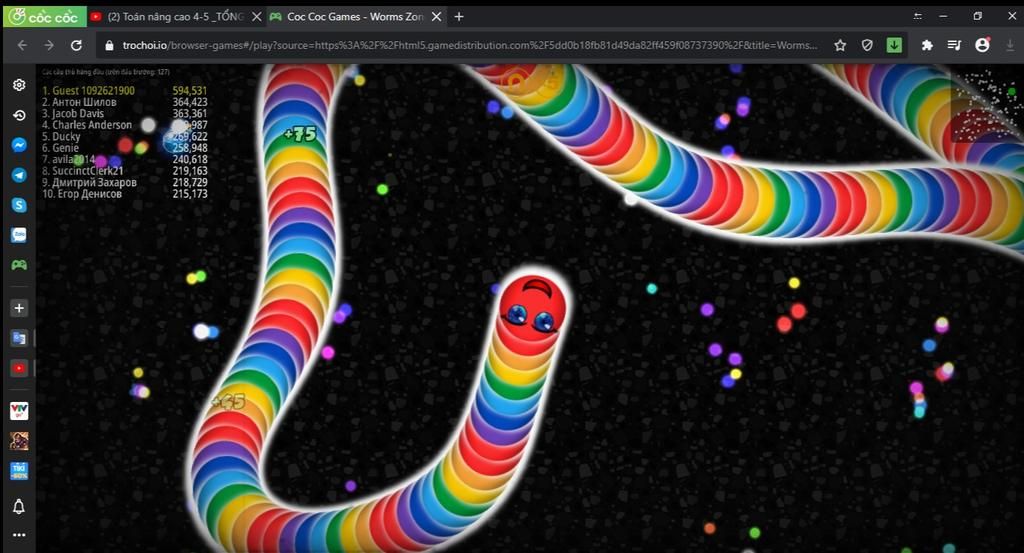Viewport: 1024px width, 553px height.
Task: Click leaderboard entry Антон Шилов
Action: pos(79,102)
